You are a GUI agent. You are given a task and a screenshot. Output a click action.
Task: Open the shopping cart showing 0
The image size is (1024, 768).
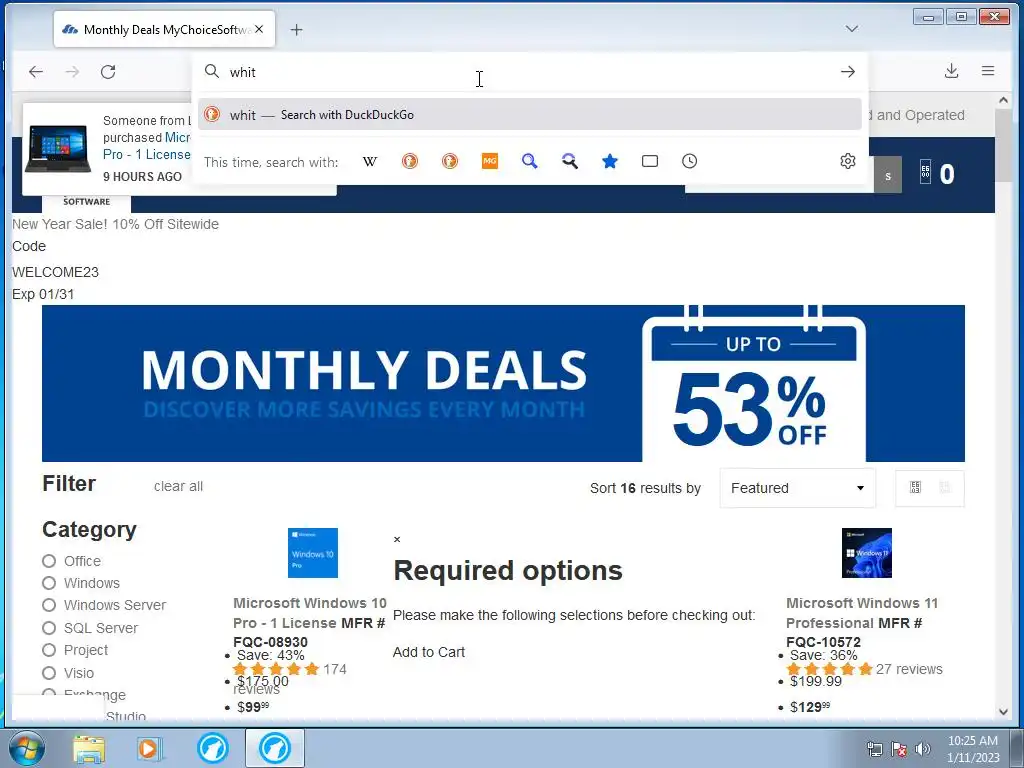pyautogui.click(x=936, y=174)
